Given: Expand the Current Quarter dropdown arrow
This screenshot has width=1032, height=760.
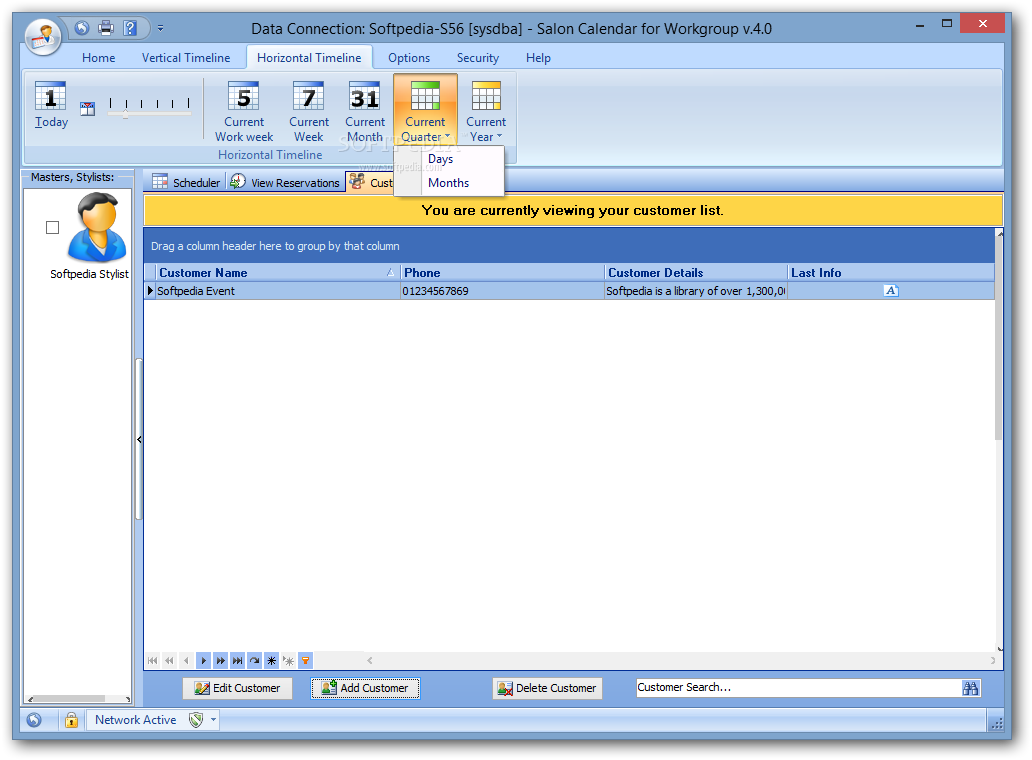Looking at the screenshot, I should [448, 136].
